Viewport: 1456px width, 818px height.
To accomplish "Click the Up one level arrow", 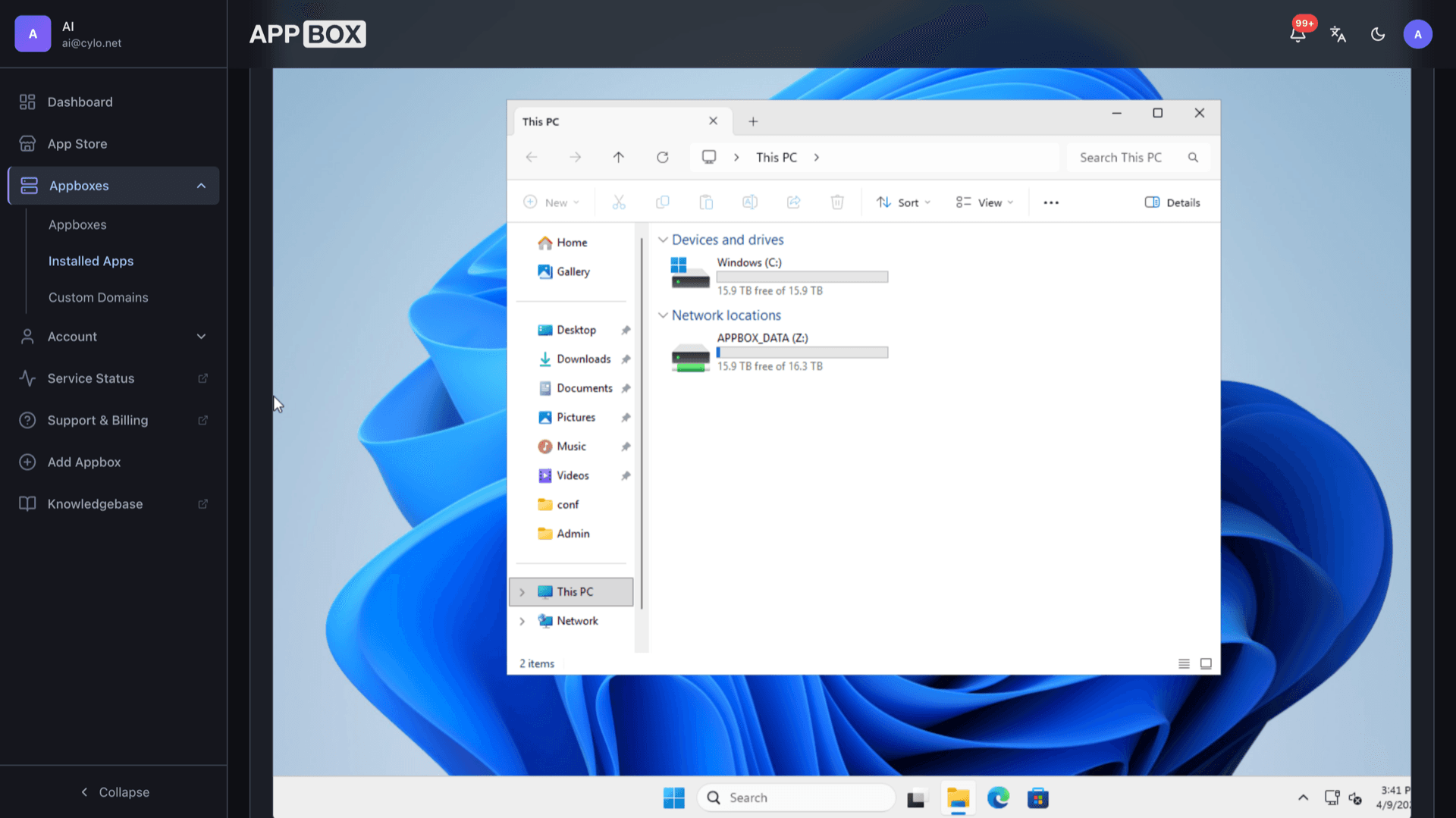I will click(619, 157).
